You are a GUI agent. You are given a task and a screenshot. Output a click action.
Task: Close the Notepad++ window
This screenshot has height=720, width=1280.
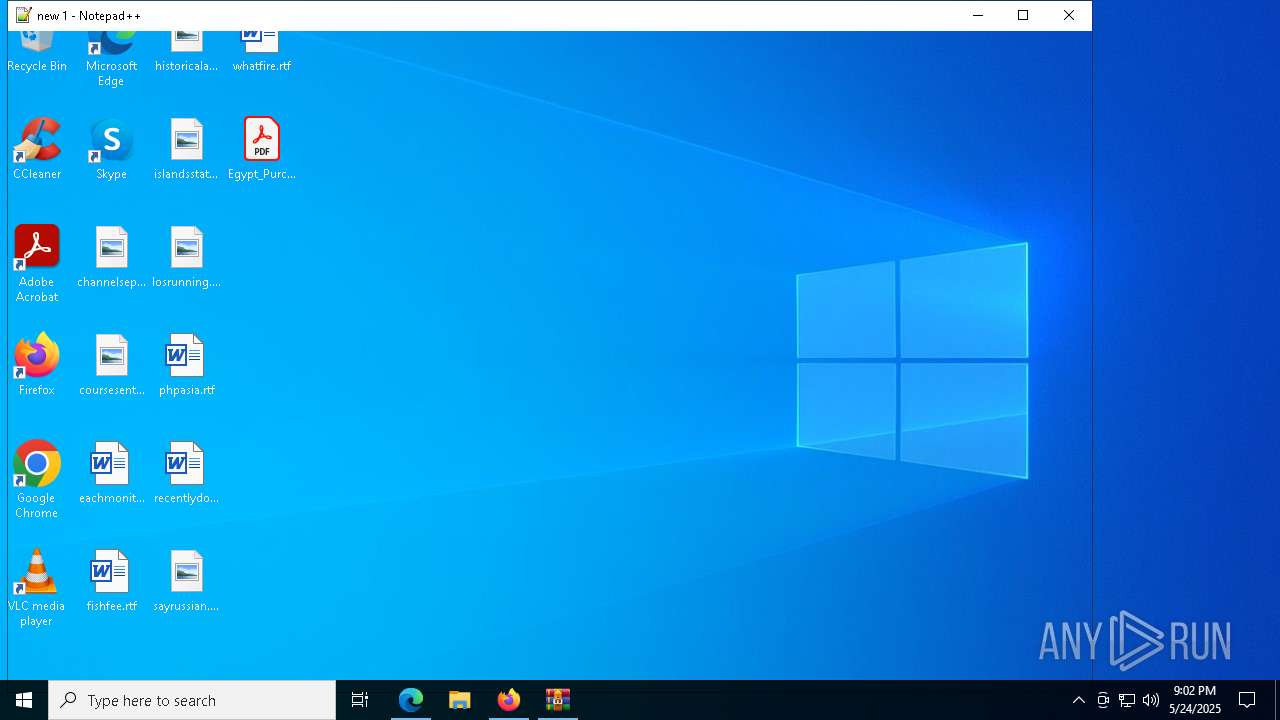(1069, 15)
